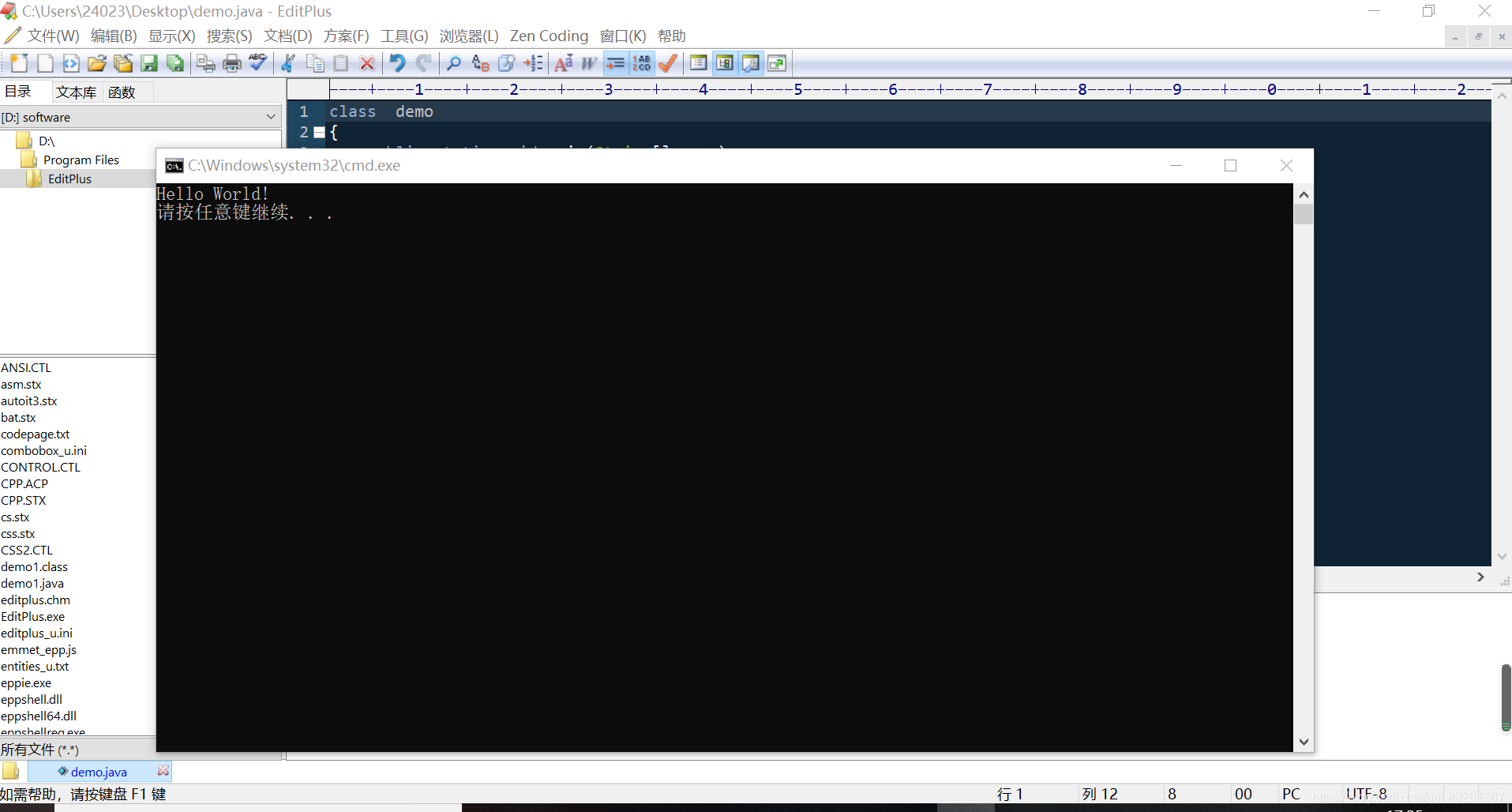Toggle the Cliptext window icon
The height and width of the screenshot is (812, 1512).
pos(699,63)
